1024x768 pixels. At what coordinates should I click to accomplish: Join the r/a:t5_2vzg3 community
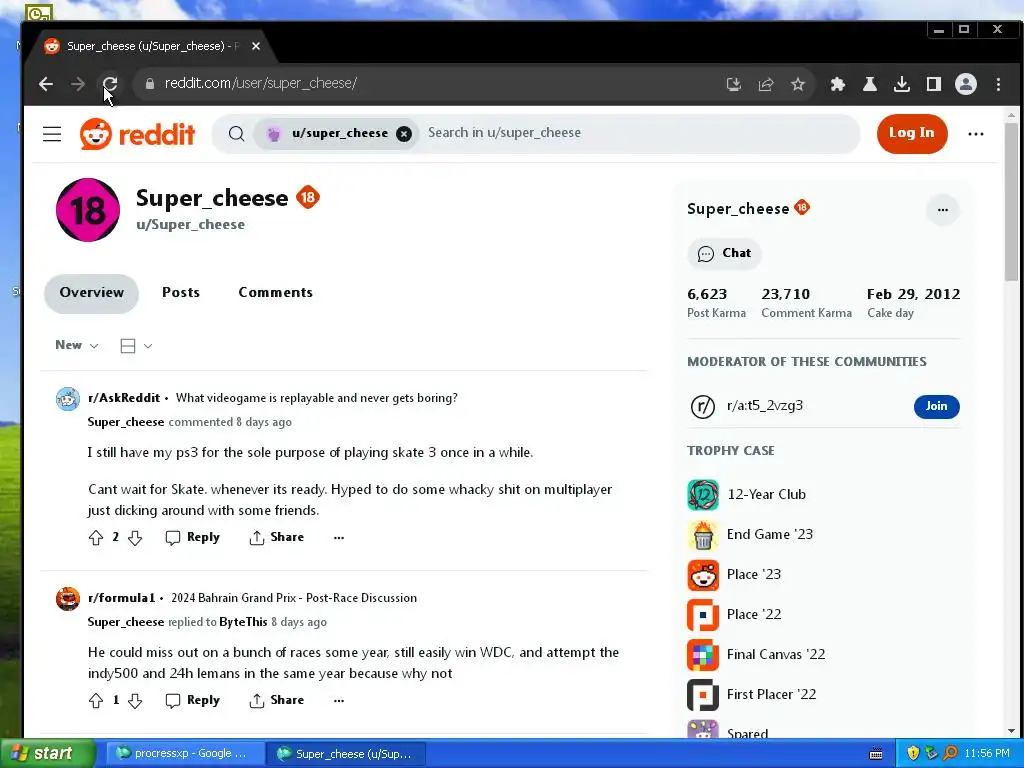(x=936, y=406)
